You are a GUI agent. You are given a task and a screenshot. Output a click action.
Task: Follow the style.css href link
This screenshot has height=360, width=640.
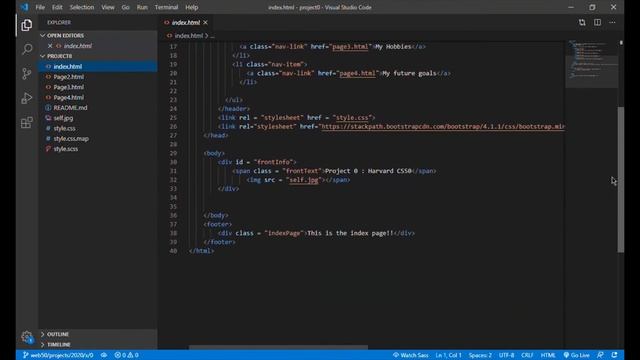(x=351, y=118)
